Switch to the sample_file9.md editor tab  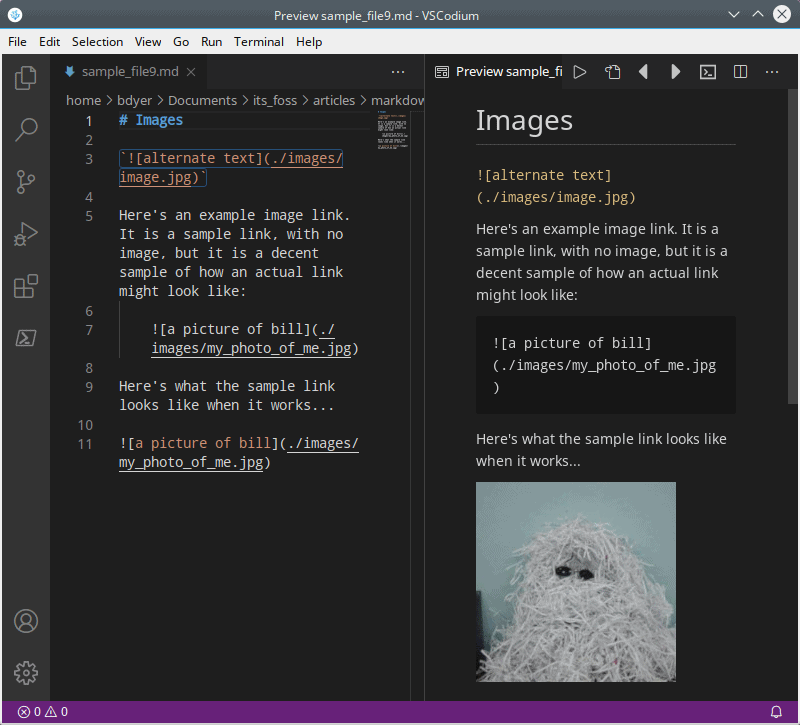(x=129, y=72)
